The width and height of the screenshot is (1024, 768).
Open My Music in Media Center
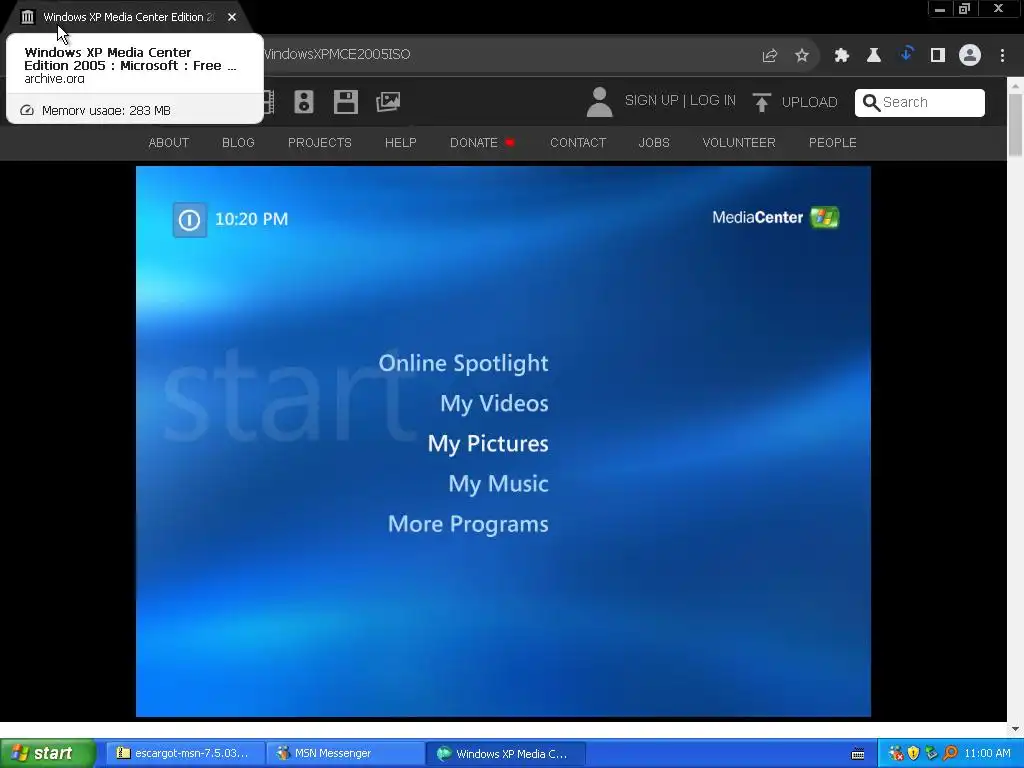498,484
